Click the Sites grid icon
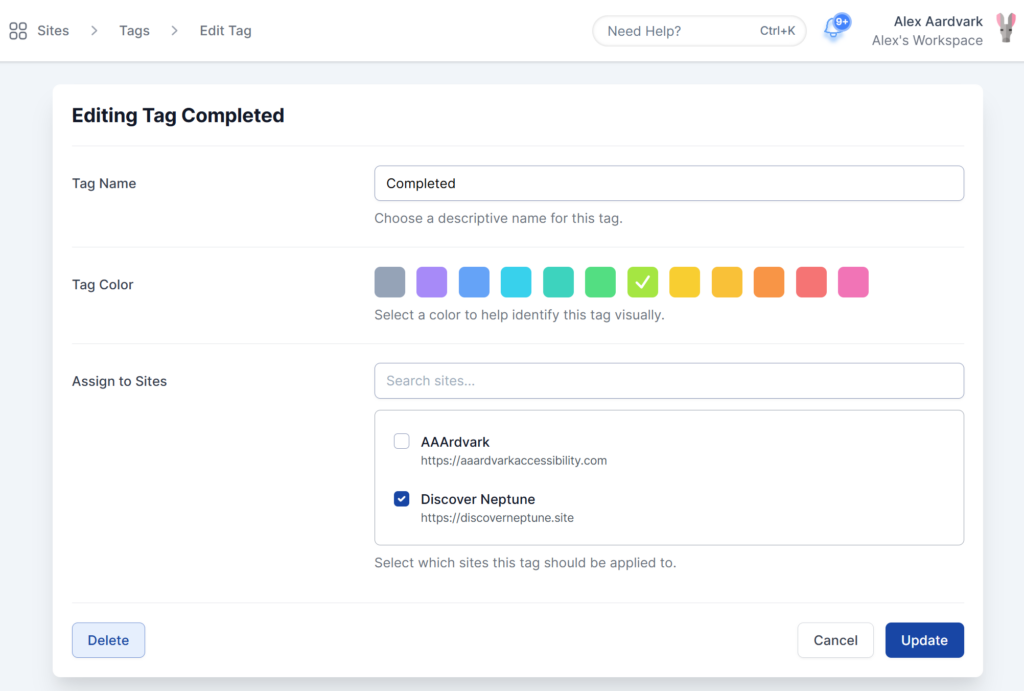Viewport: 1024px width, 691px height. (18, 31)
